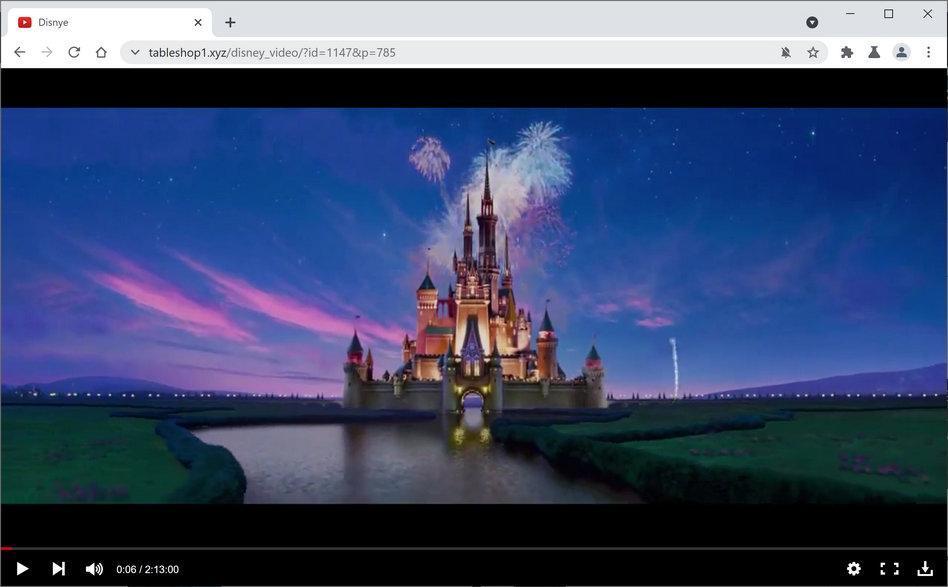
Task: Skip to next video
Action: 59,569
